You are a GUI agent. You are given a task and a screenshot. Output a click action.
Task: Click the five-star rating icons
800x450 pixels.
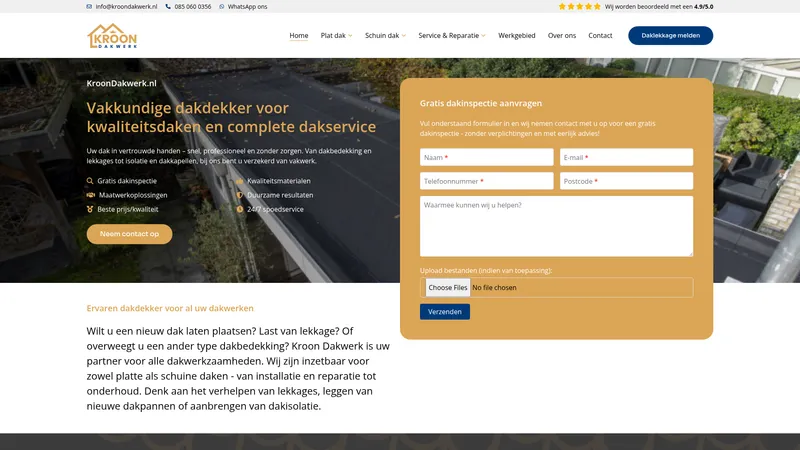click(x=580, y=7)
